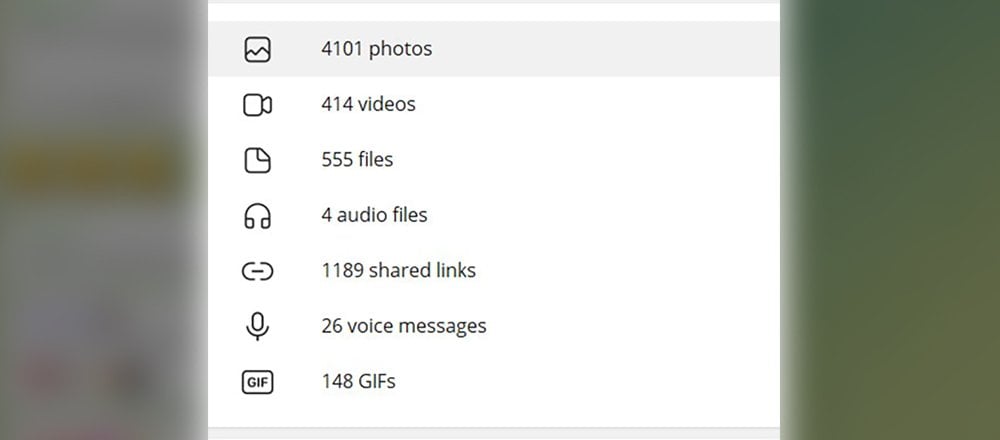Open the 414 videos section

pyautogui.click(x=494, y=105)
